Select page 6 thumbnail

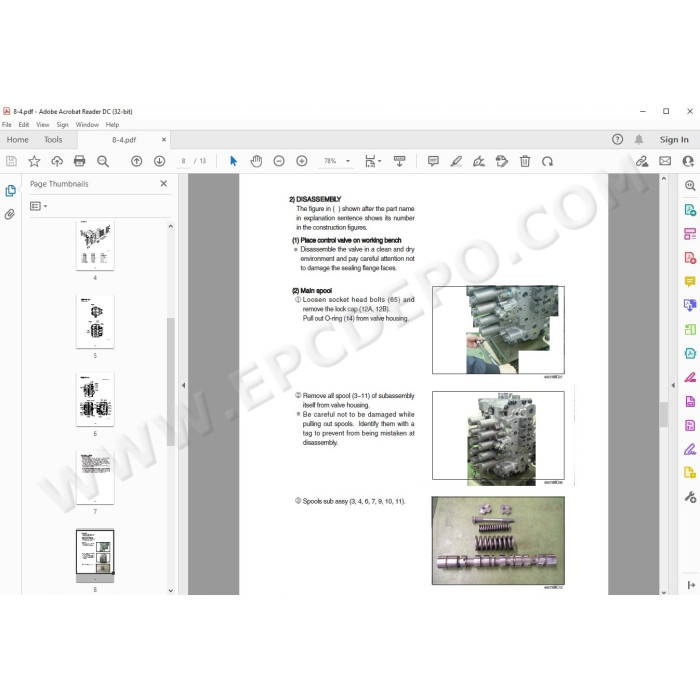coord(95,400)
